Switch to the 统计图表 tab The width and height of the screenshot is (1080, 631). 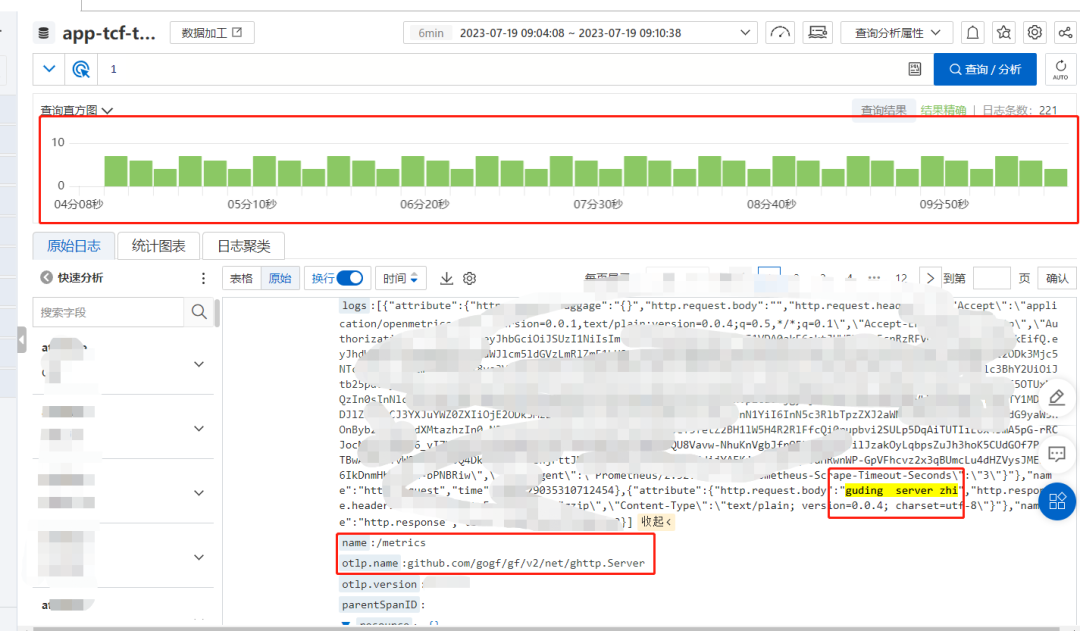[158, 246]
